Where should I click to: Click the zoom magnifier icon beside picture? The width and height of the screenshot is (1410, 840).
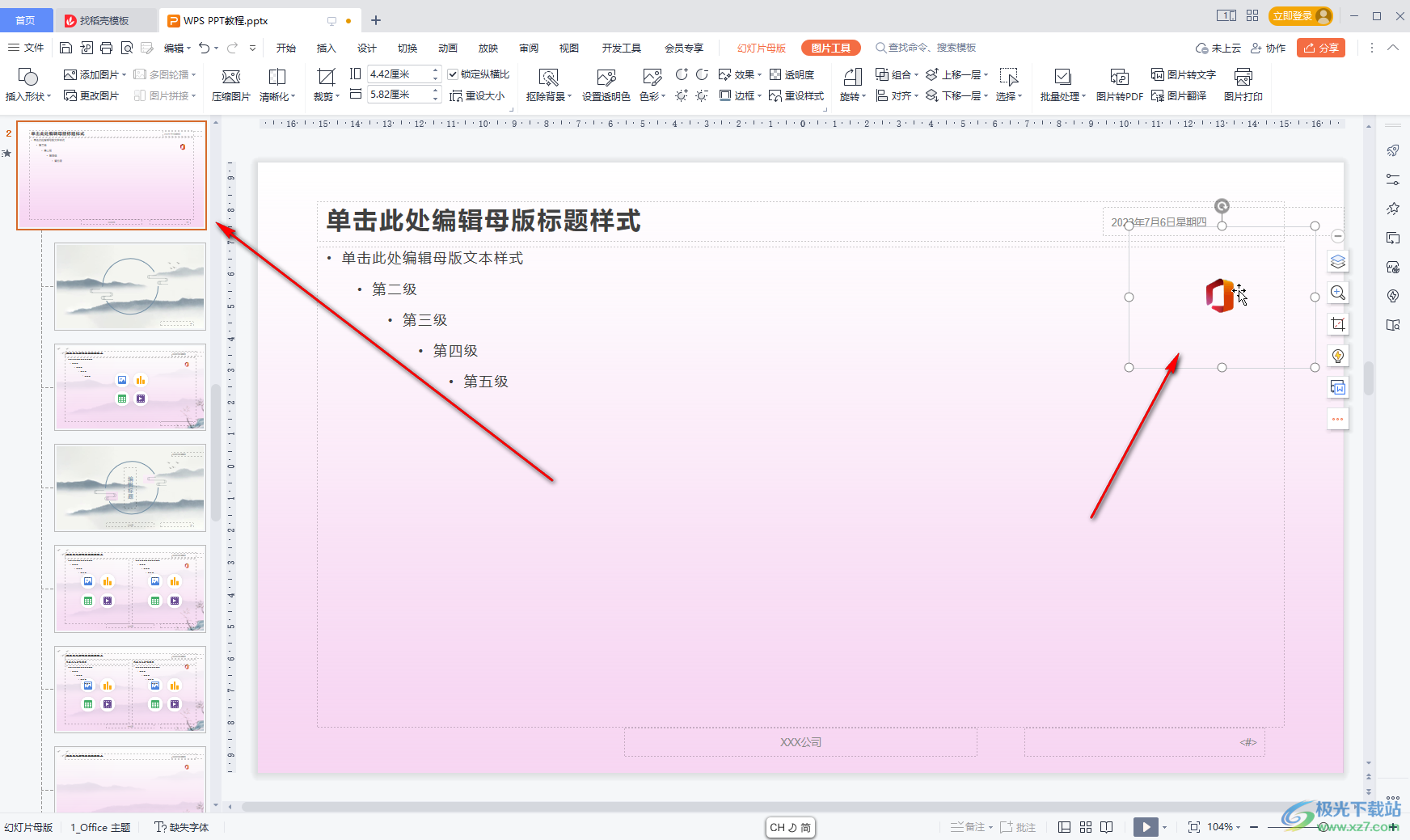point(1338,293)
